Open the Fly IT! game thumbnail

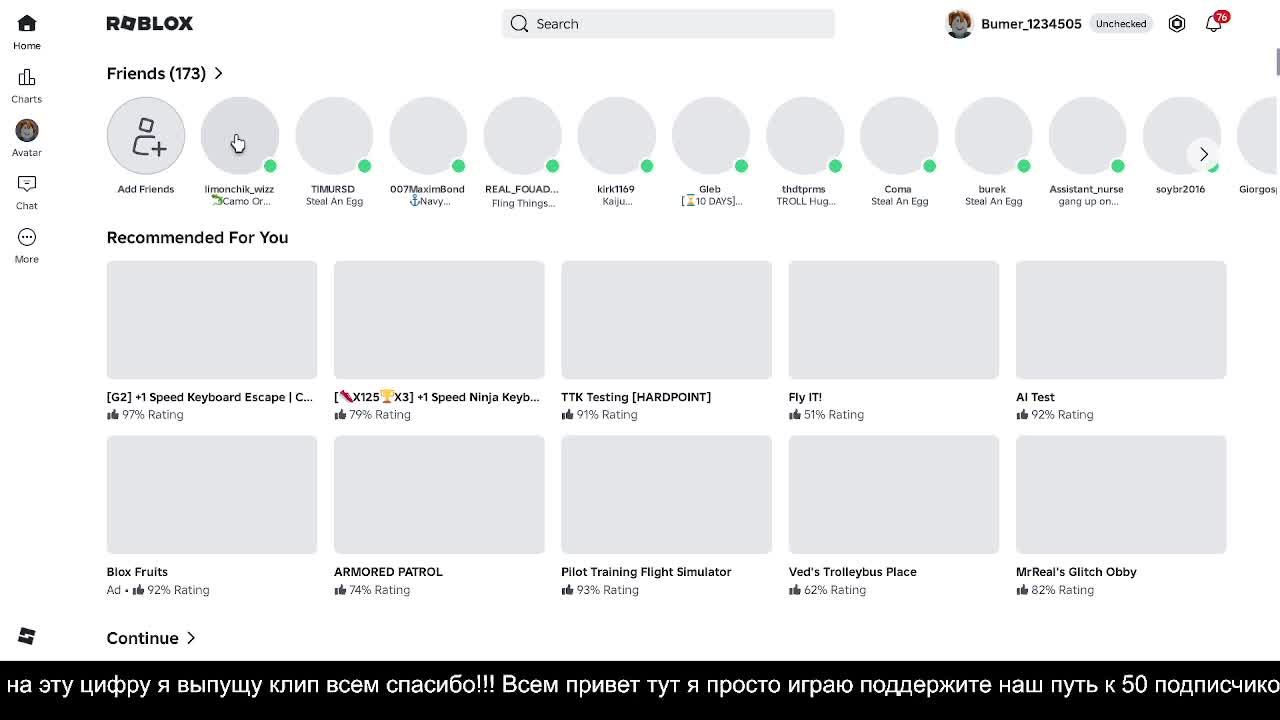894,320
